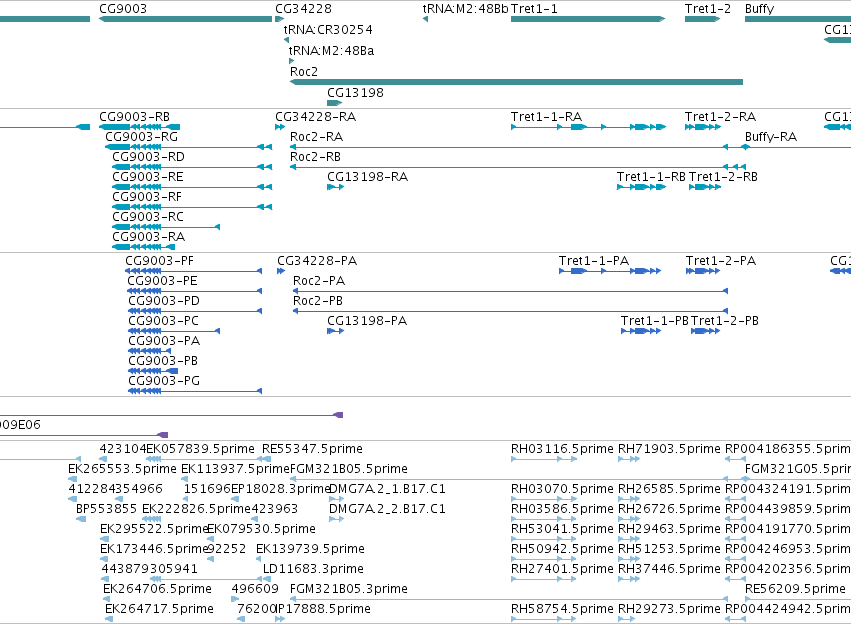Select the CG34228 gene label
Screen dimensions: 851x624
(303, 9)
